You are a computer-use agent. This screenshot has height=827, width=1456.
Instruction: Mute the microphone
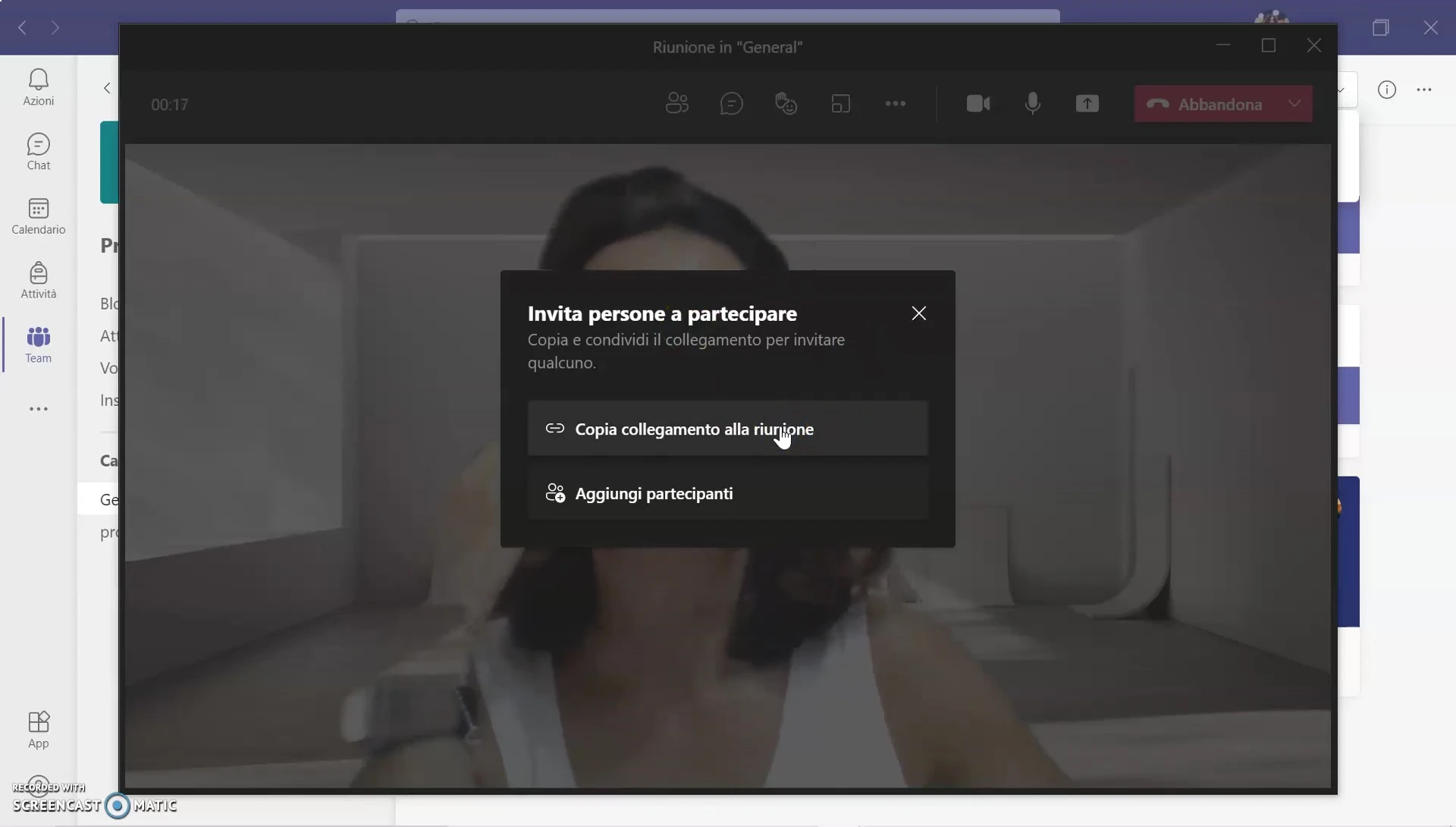(1033, 103)
